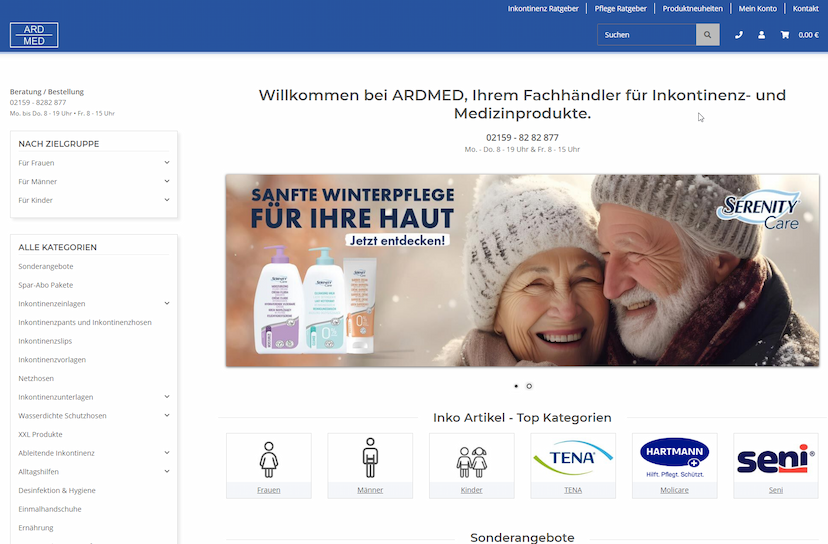Viewport: 828px width, 544px height.
Task: Click the Männer text link below icon
Action: pos(370,490)
